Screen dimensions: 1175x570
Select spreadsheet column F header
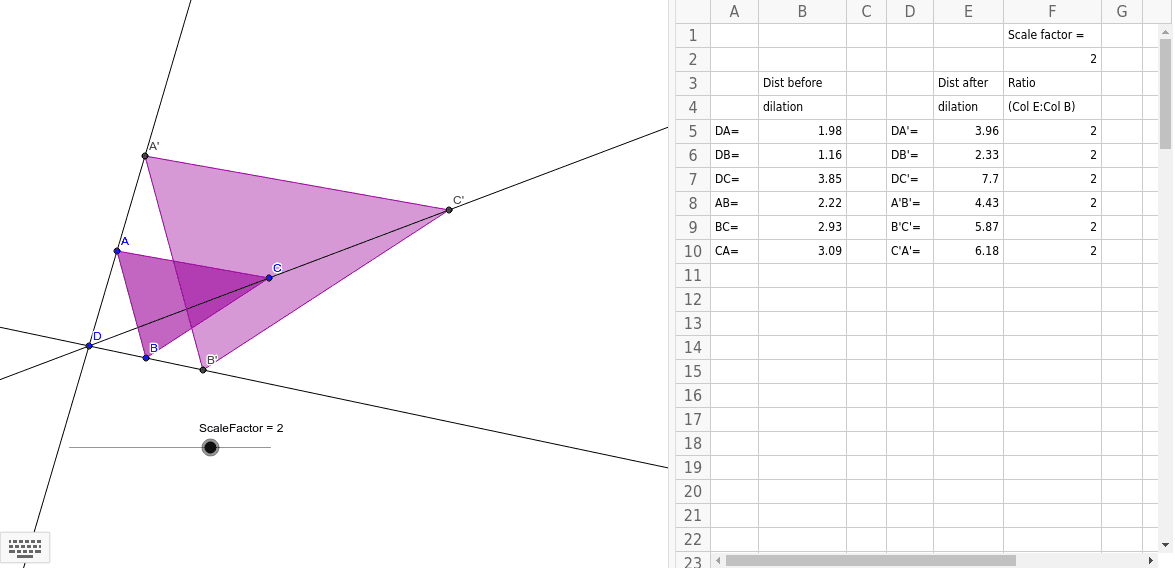pyautogui.click(x=1052, y=11)
